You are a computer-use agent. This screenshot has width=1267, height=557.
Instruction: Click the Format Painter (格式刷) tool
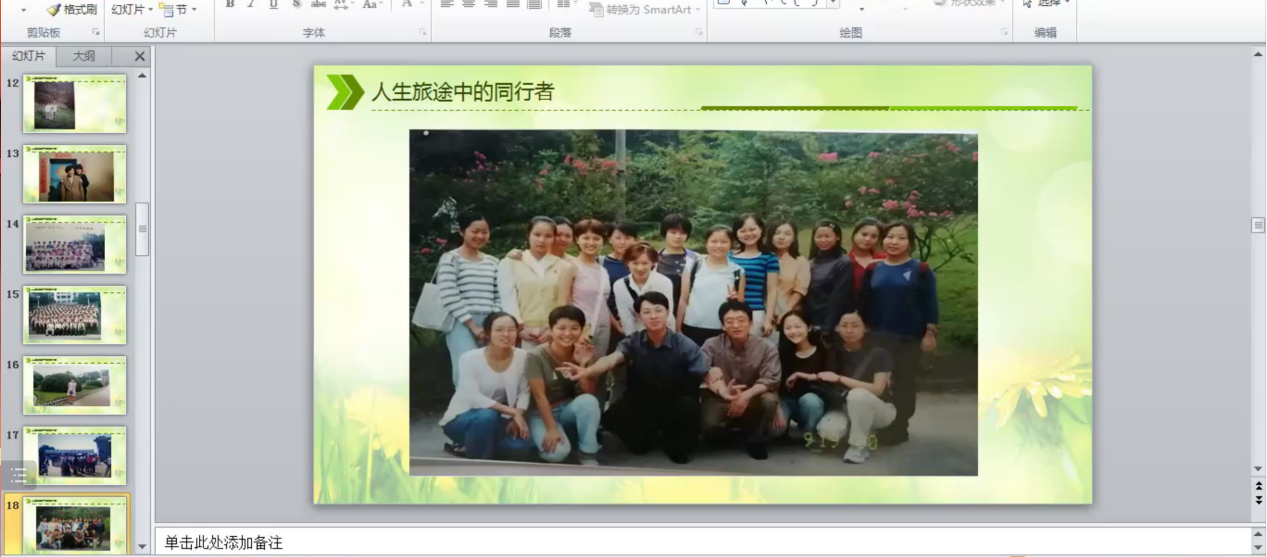(72, 9)
